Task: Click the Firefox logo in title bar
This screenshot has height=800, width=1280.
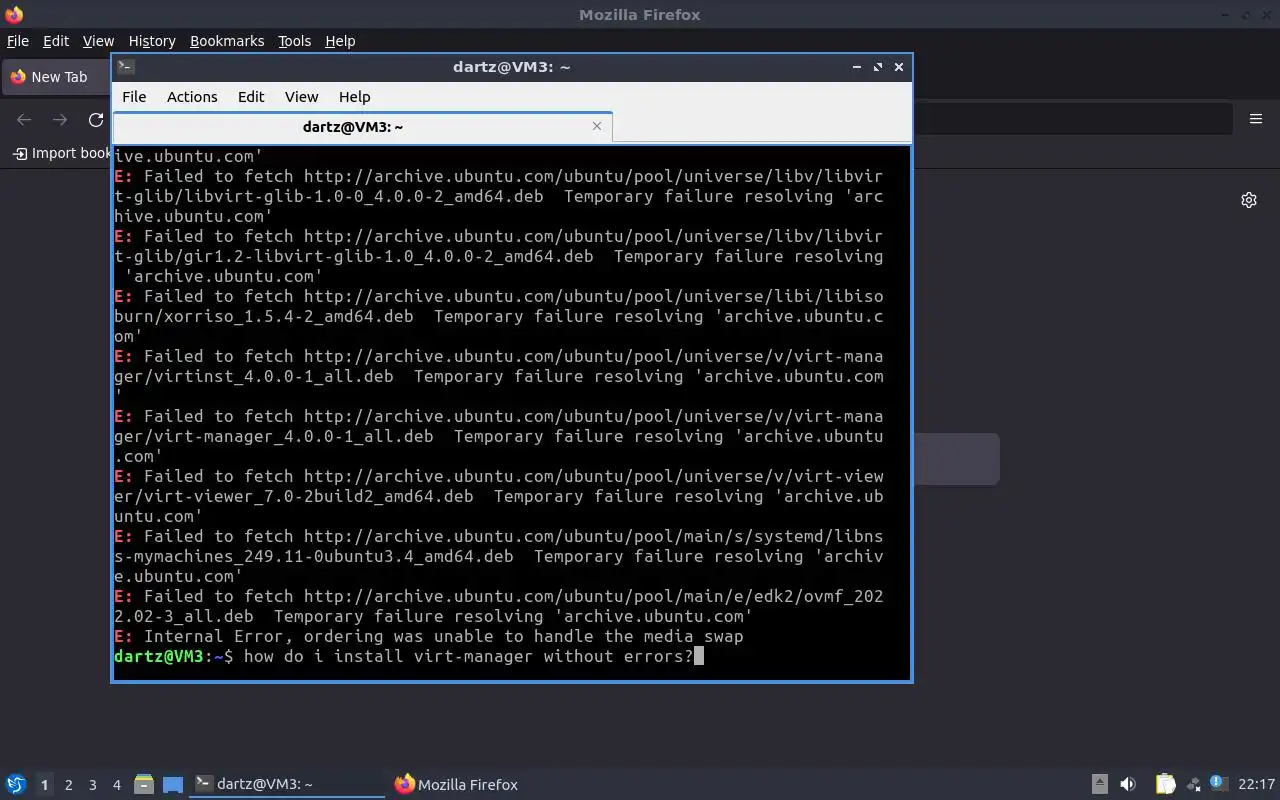Action: [x=14, y=14]
